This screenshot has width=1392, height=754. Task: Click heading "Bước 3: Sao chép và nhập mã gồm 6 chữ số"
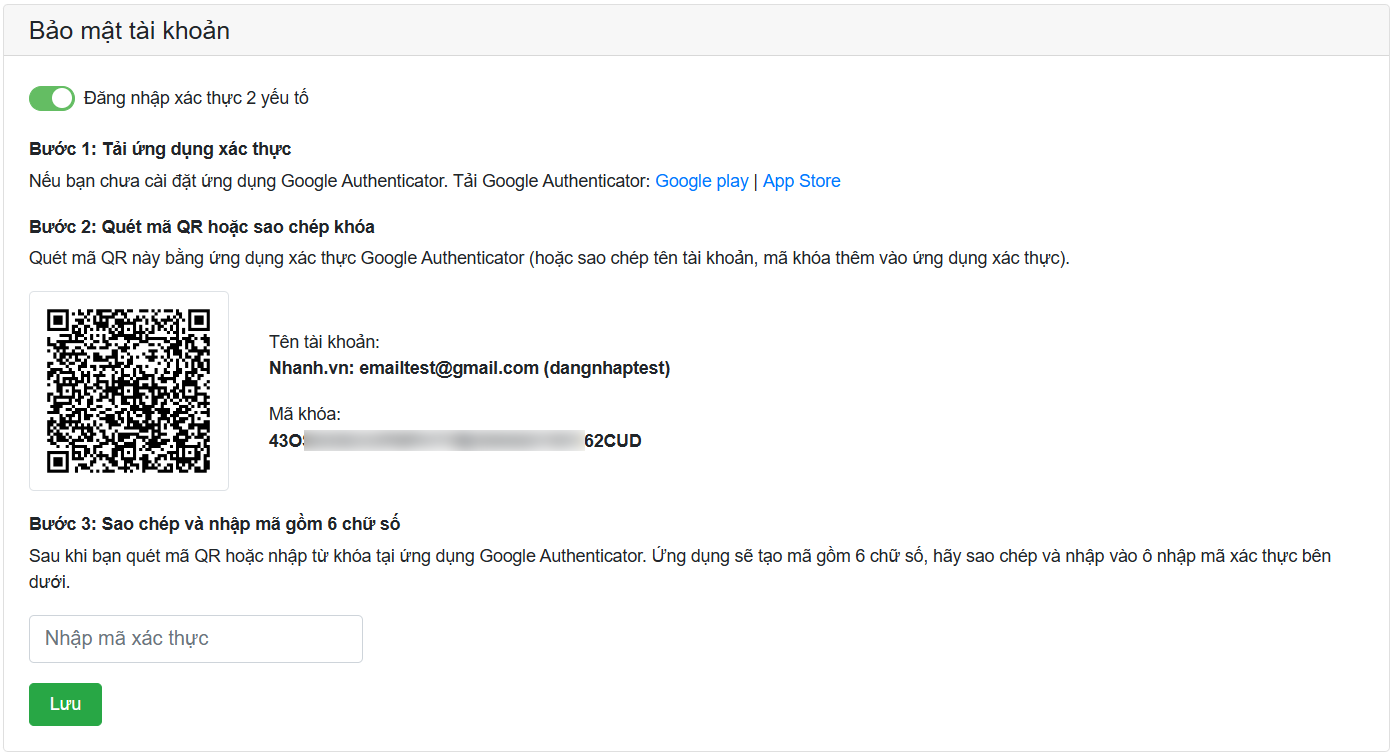tap(215, 524)
